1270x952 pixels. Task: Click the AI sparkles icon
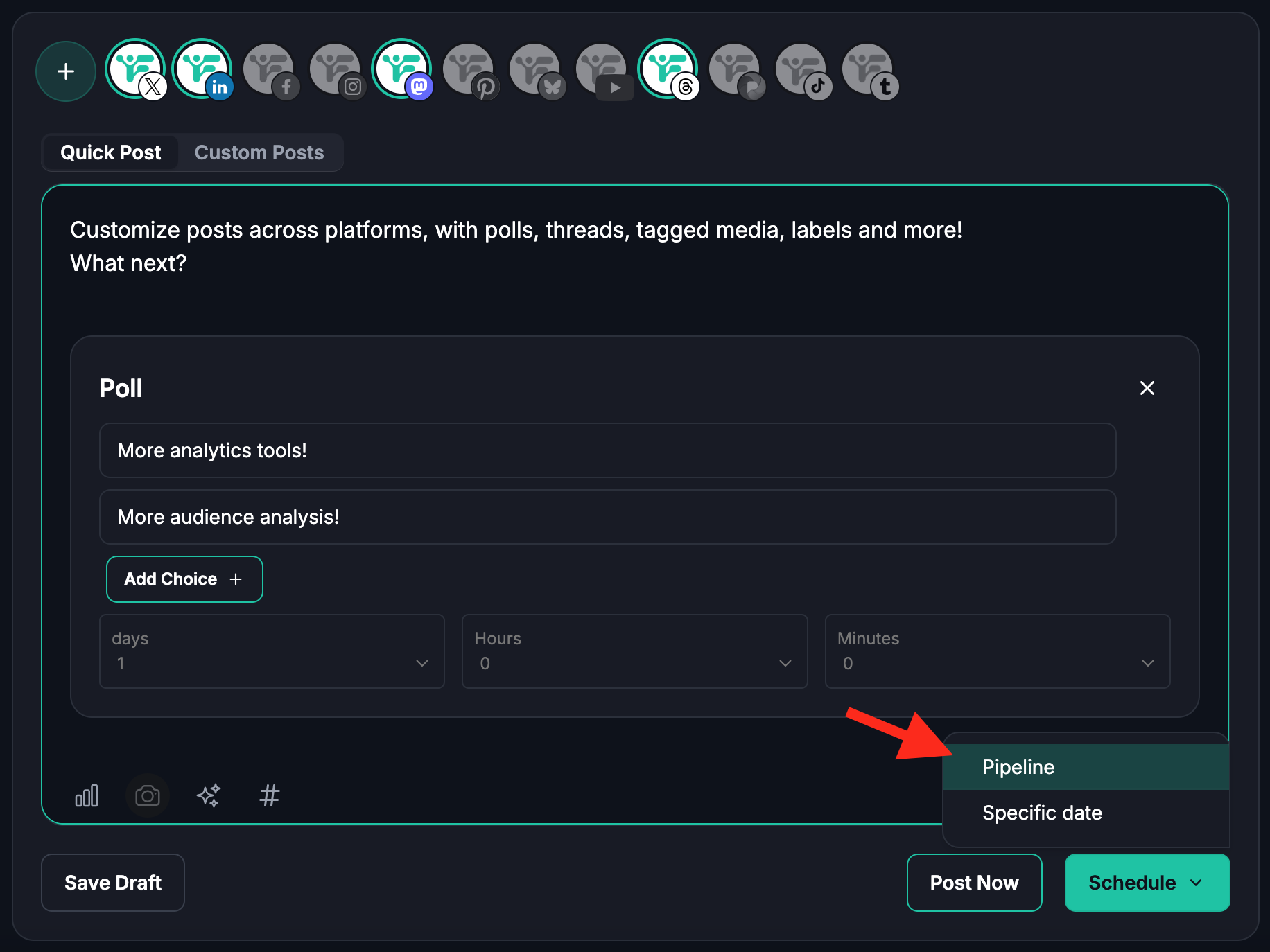209,795
